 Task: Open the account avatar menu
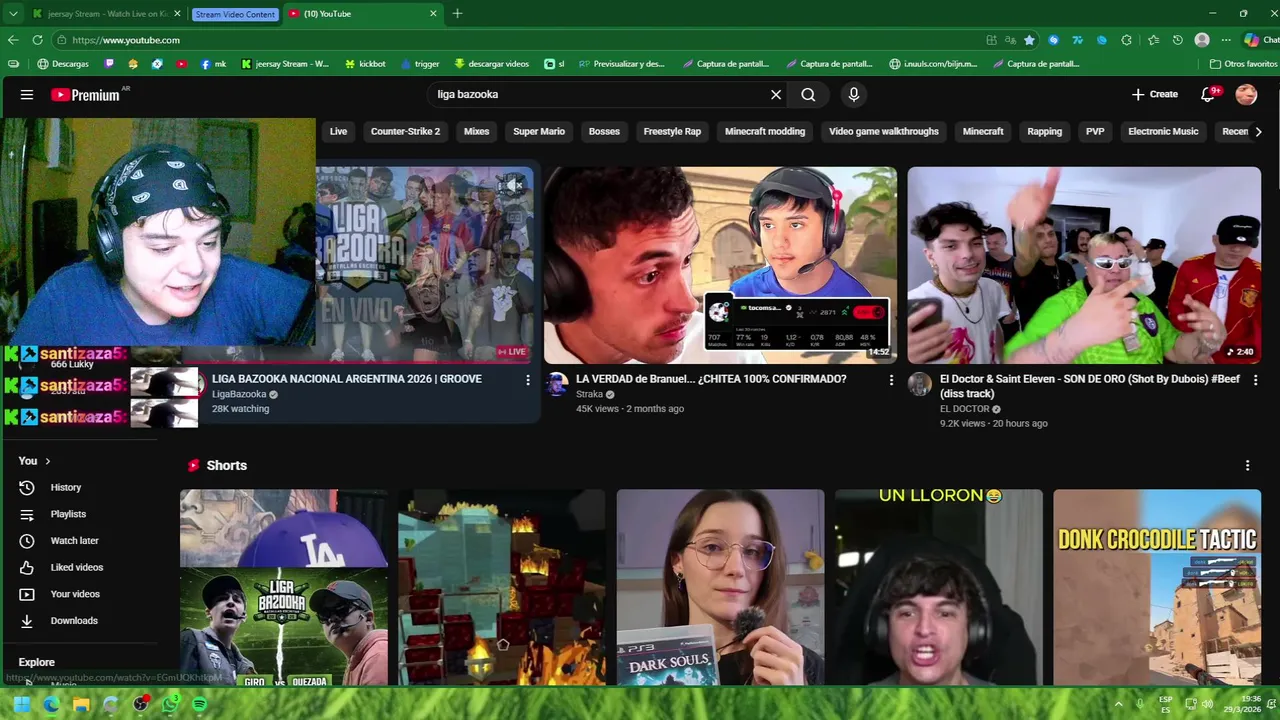[1246, 95]
